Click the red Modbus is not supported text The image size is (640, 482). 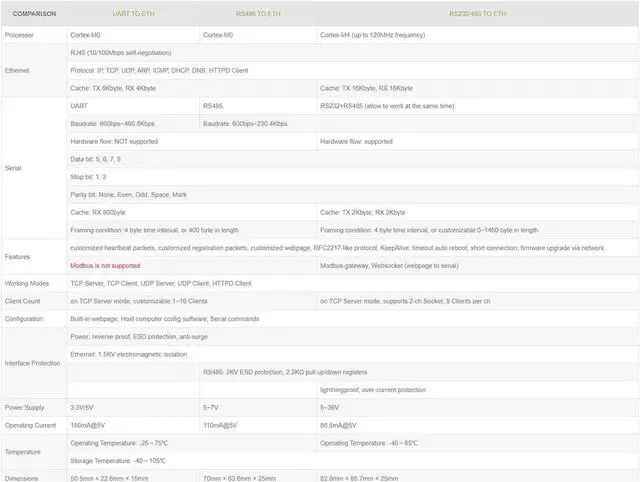click(x=105, y=266)
